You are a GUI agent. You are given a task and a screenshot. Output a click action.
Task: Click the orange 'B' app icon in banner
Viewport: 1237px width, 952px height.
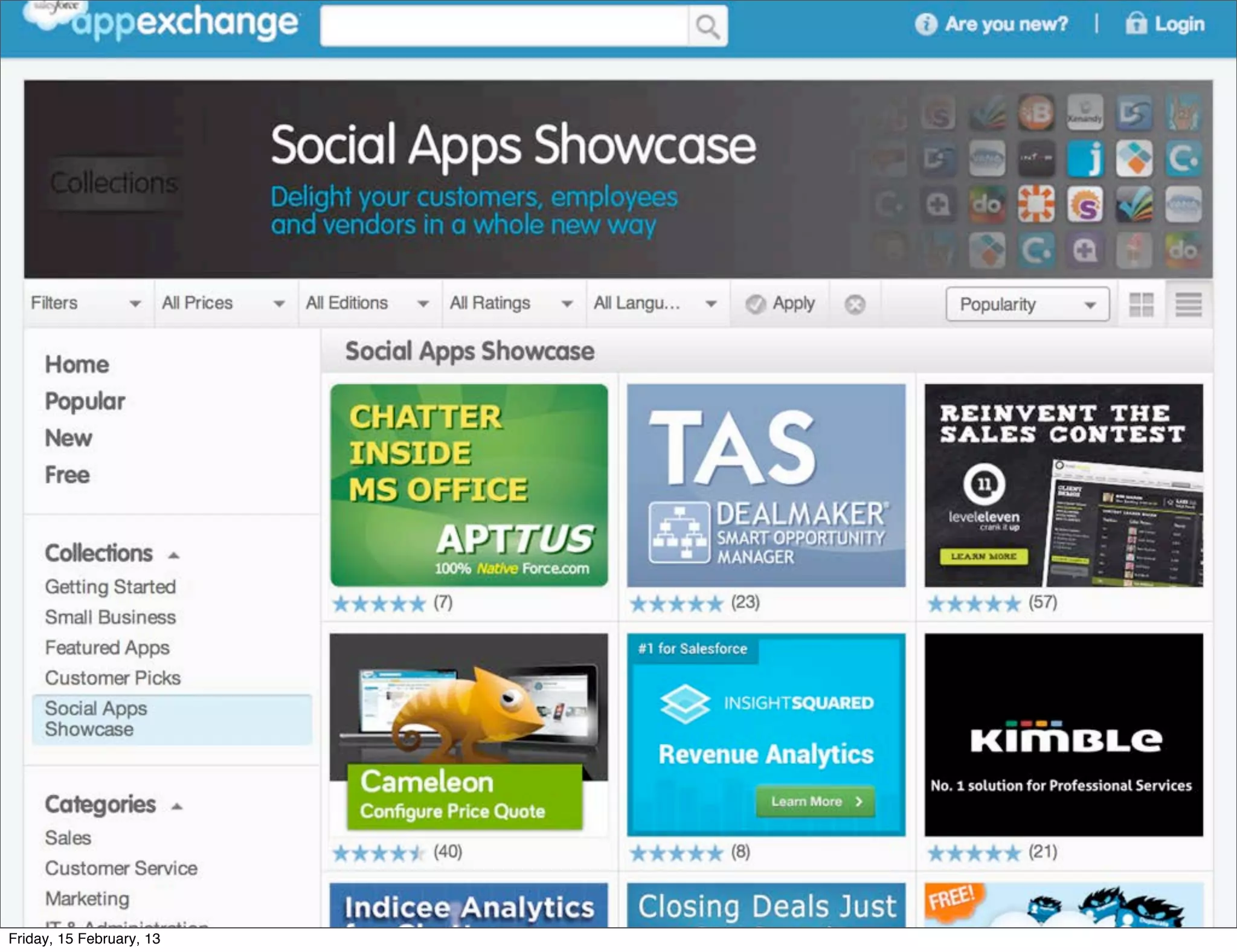(x=1036, y=112)
